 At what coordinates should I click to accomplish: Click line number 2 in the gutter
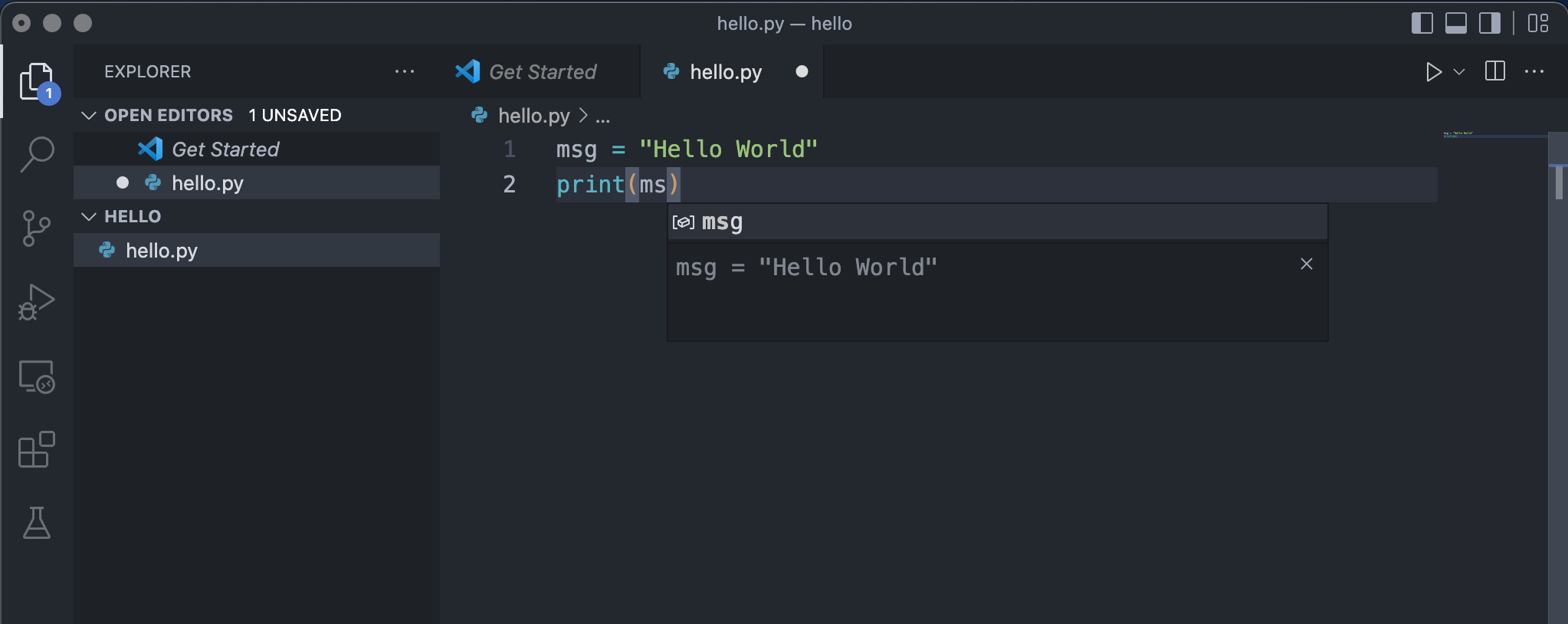click(x=510, y=184)
